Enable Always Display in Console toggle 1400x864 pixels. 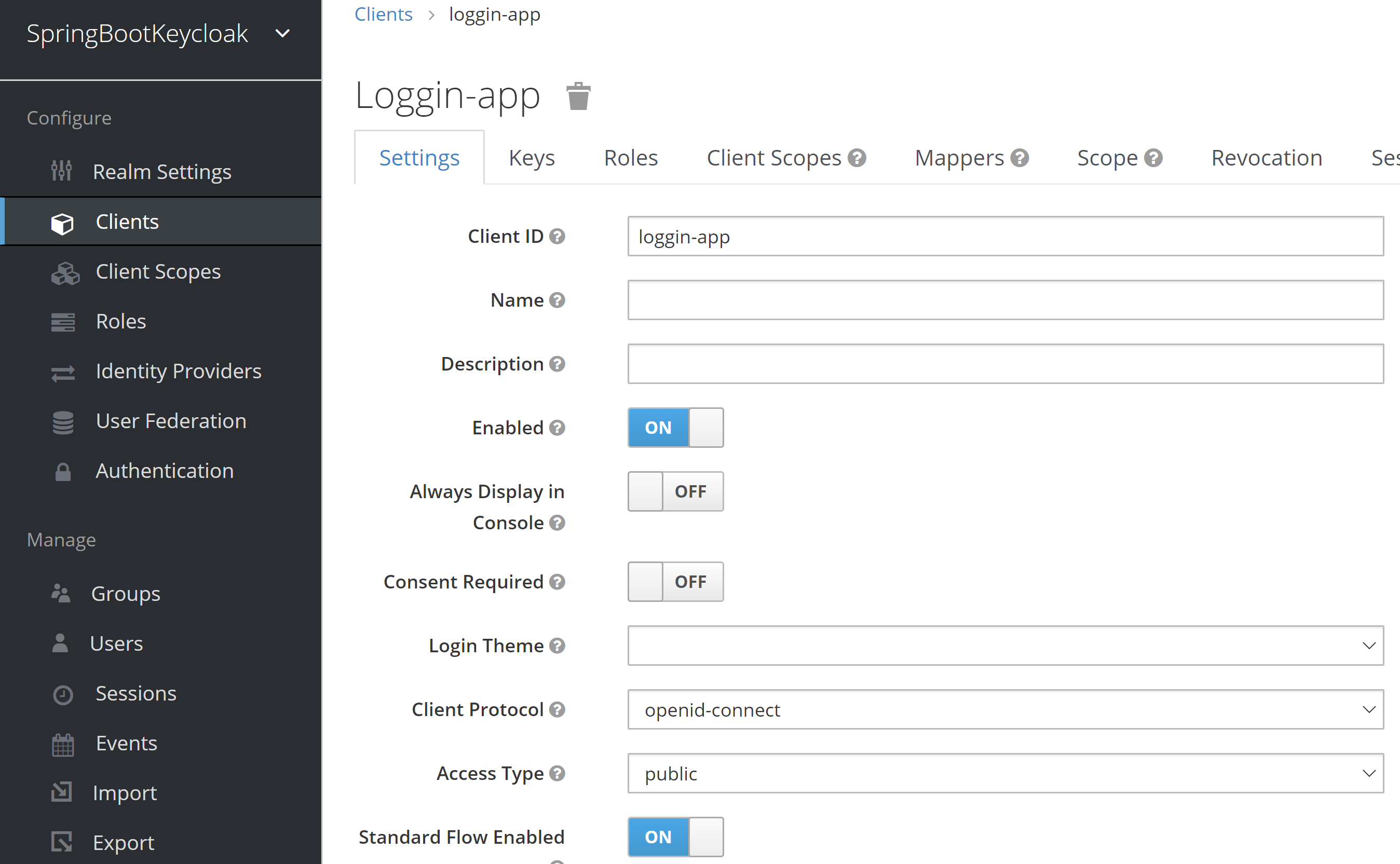pyautogui.click(x=675, y=491)
